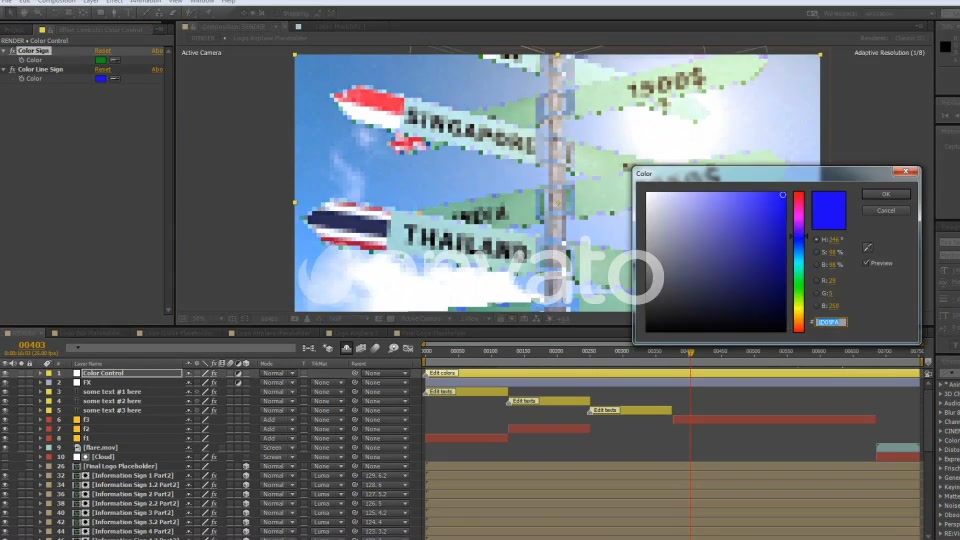Viewport: 960px width, 540px height.
Task: Click the parent pick whip for the Color Control layer
Action: [x=354, y=373]
